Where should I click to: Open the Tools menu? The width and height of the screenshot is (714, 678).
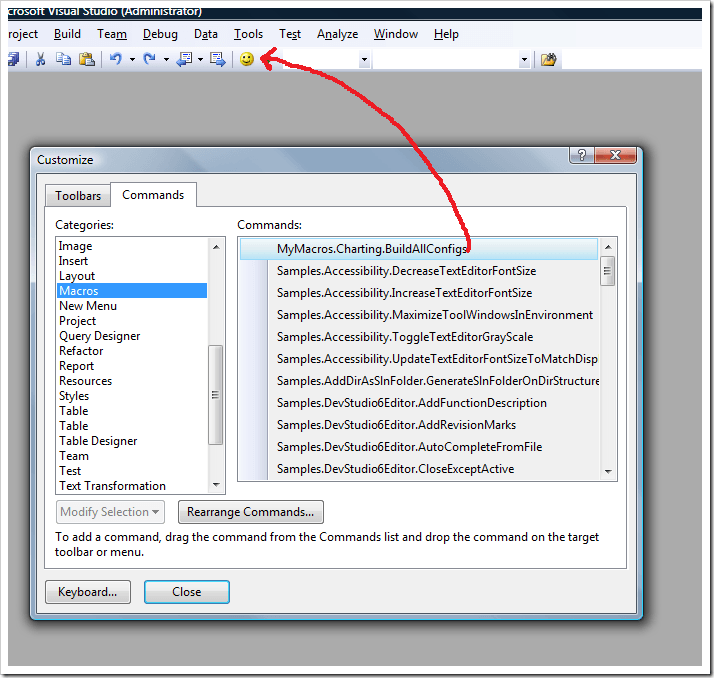pyautogui.click(x=249, y=34)
